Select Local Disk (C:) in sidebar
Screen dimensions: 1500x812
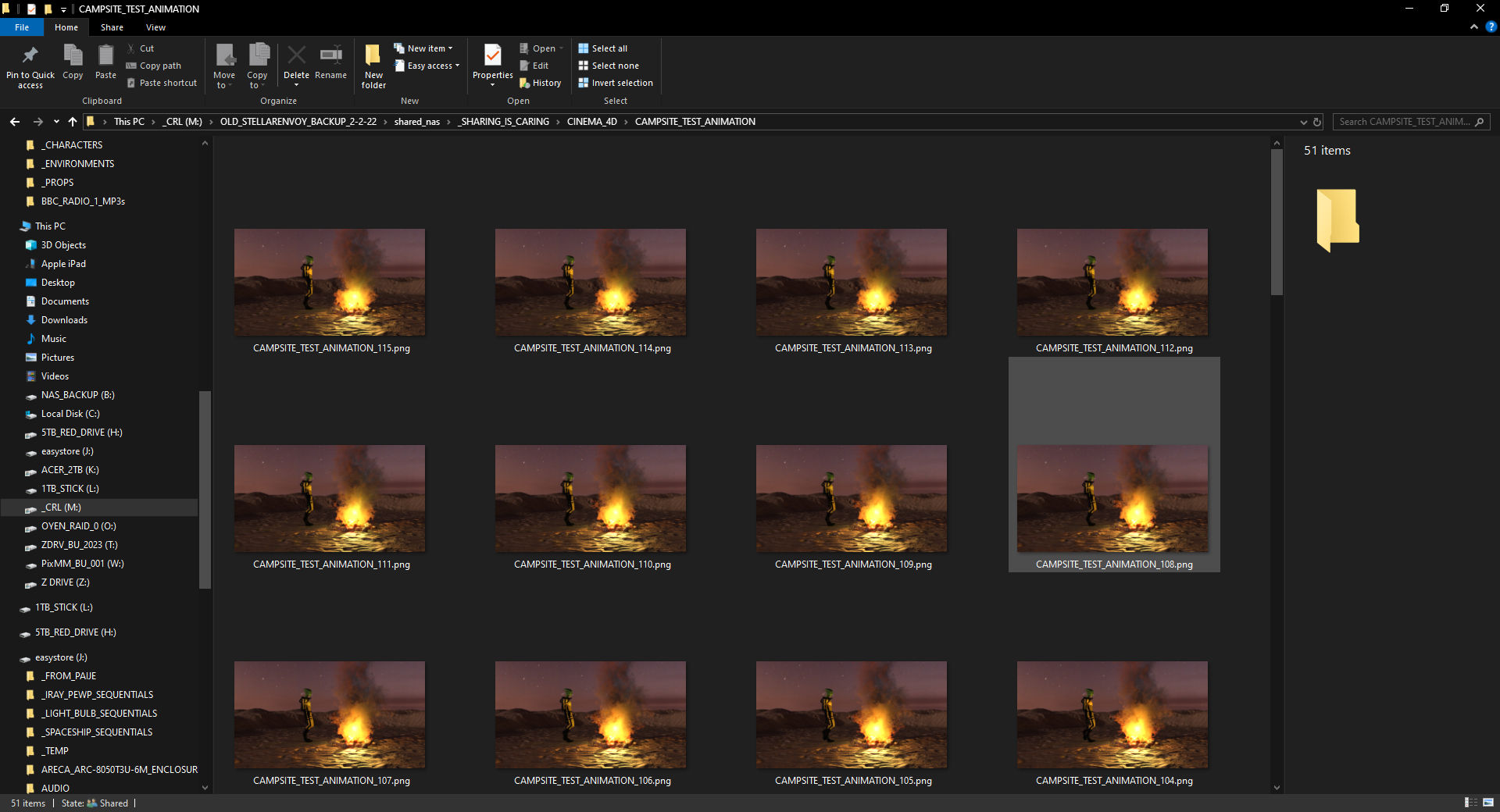70,414
